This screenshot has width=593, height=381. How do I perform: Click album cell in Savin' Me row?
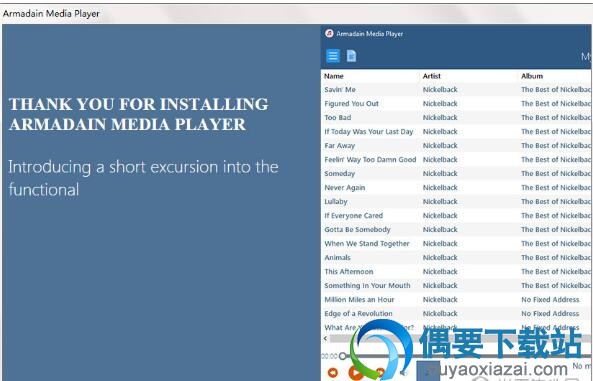(556, 90)
